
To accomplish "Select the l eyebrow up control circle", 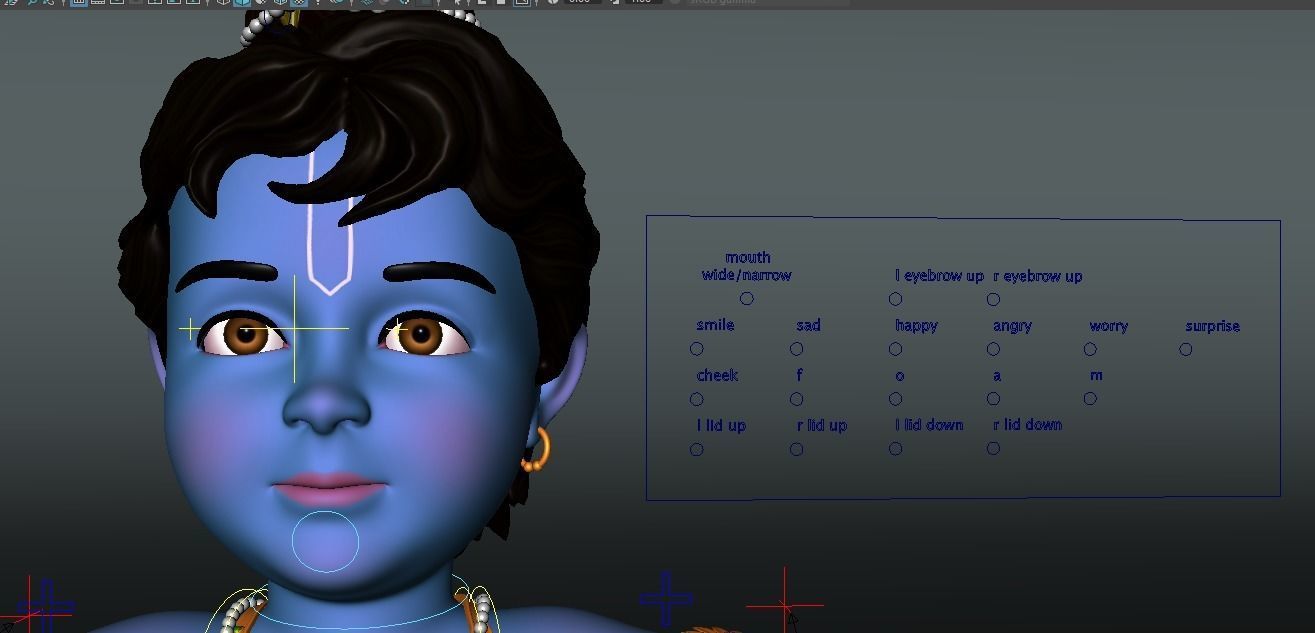I will coord(895,299).
